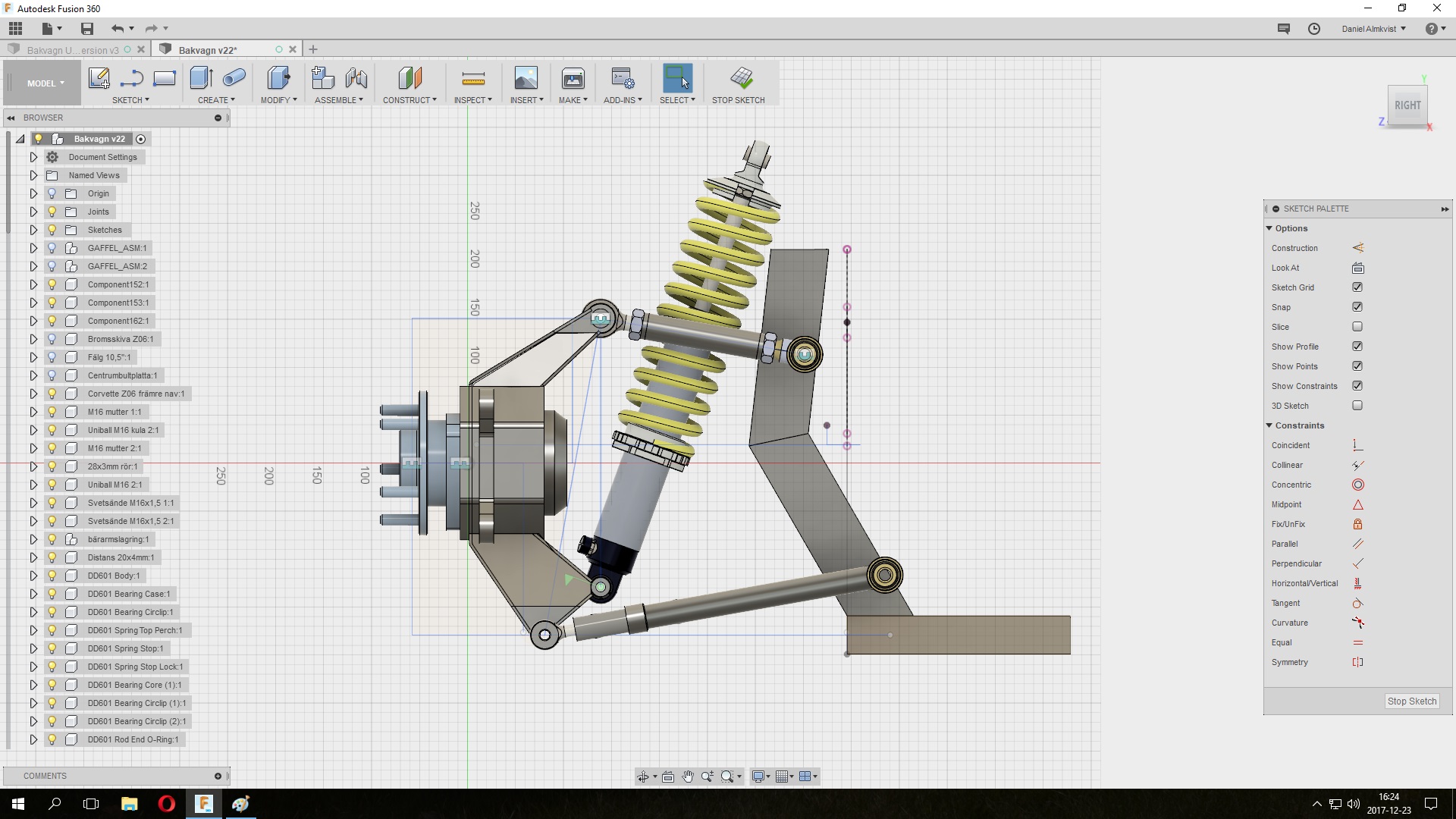Screen dimensions: 1456x819
Task: Click the Stop Sketch button in palette
Action: [x=1411, y=701]
